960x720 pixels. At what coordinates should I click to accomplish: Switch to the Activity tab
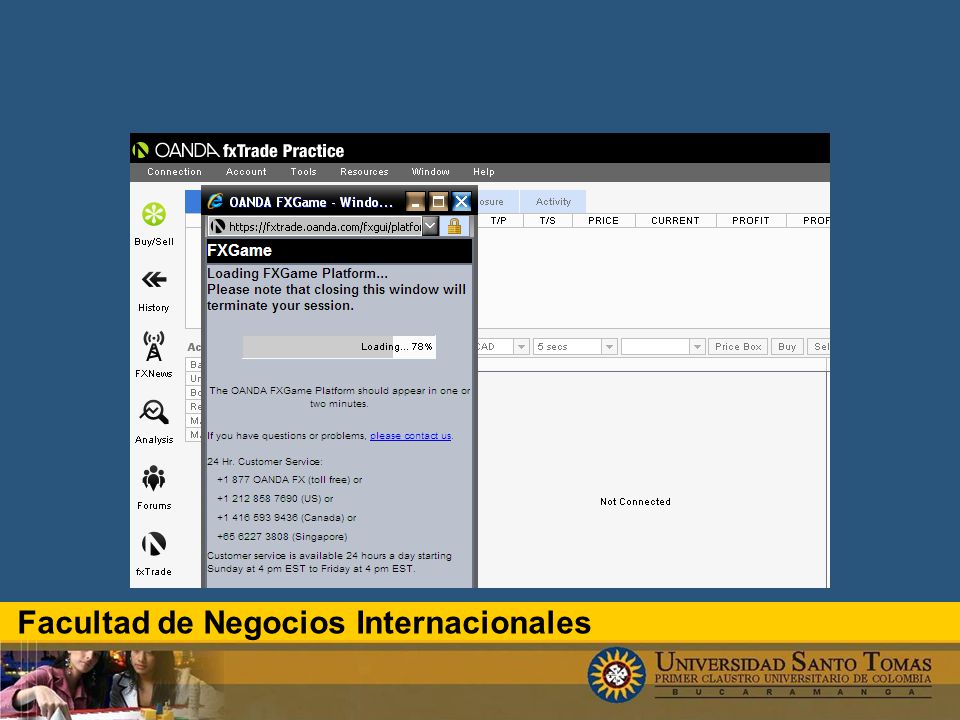(553, 201)
